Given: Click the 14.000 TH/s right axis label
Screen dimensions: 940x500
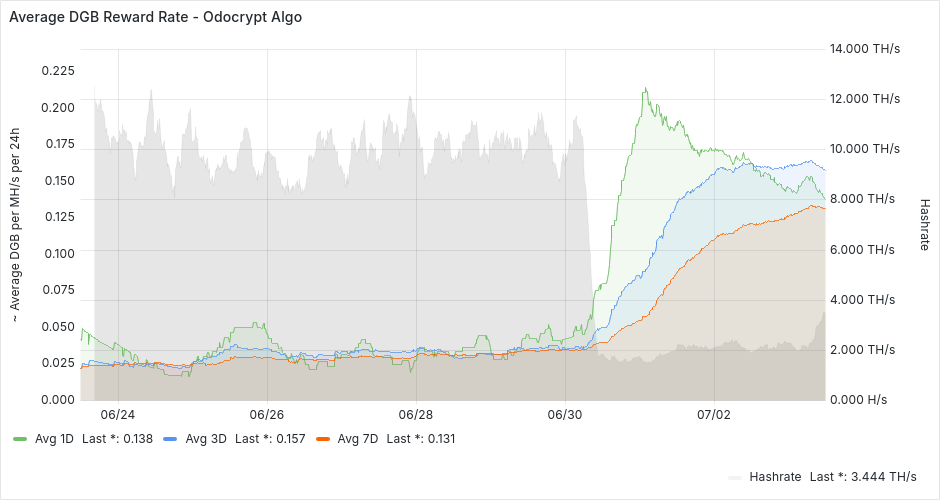Looking at the screenshot, I should coord(865,49).
